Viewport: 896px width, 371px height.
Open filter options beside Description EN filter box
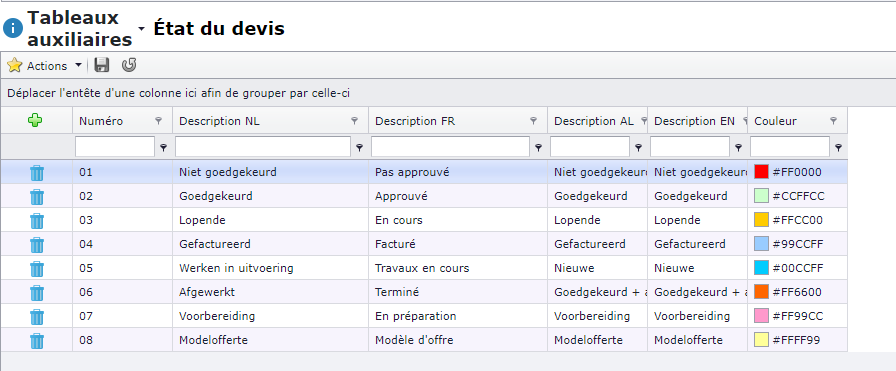[738, 147]
